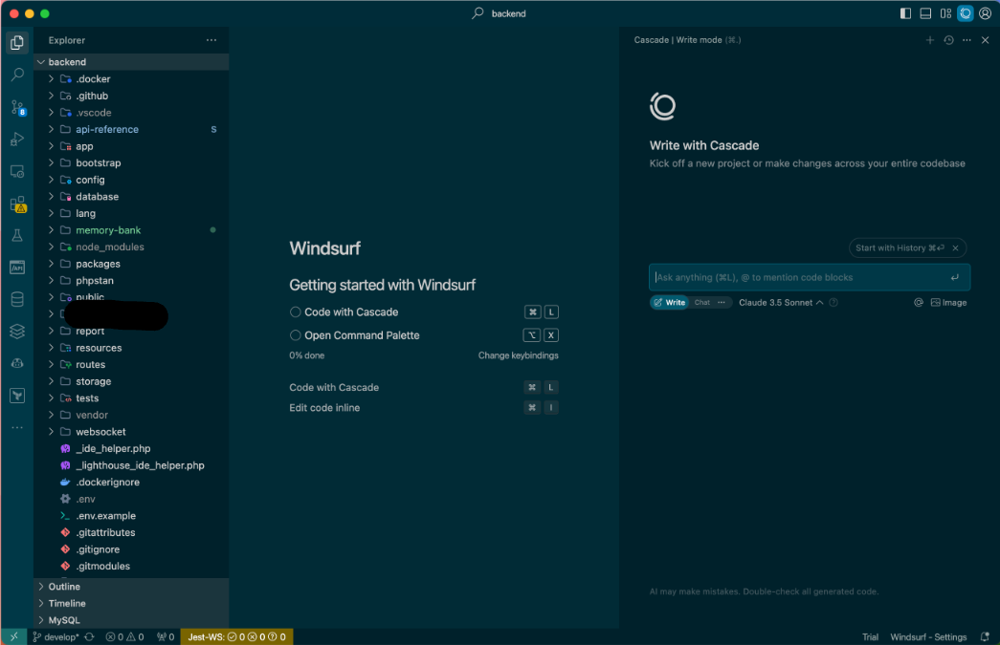The height and width of the screenshot is (645, 1000).
Task: Open more Cascade modes ellipsis
Action: 721,302
